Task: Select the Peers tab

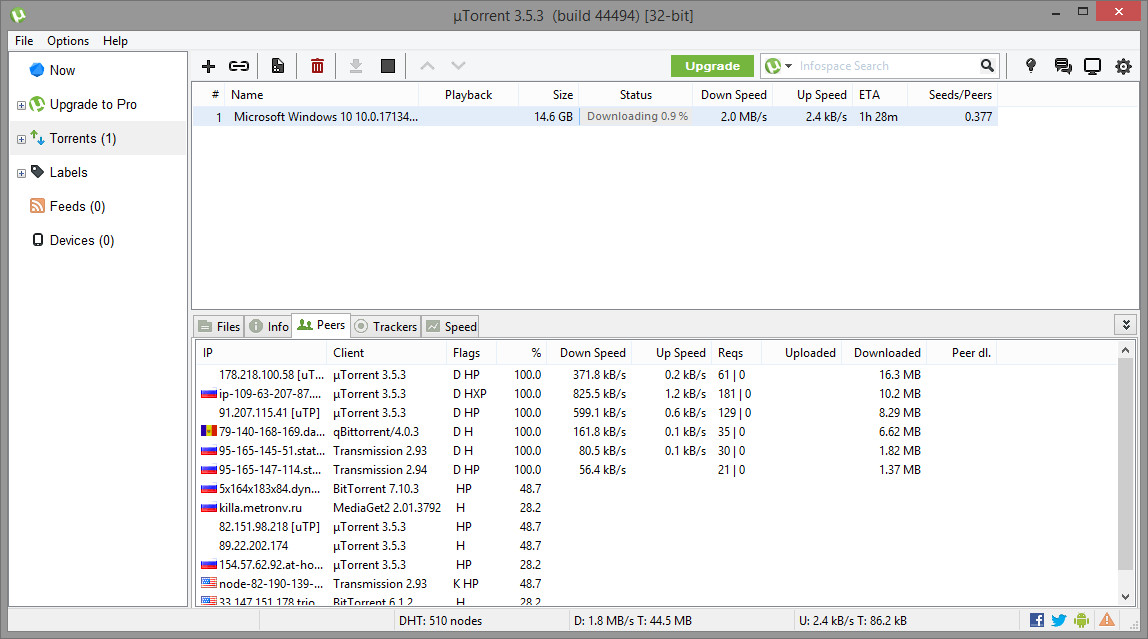Action: (321, 325)
